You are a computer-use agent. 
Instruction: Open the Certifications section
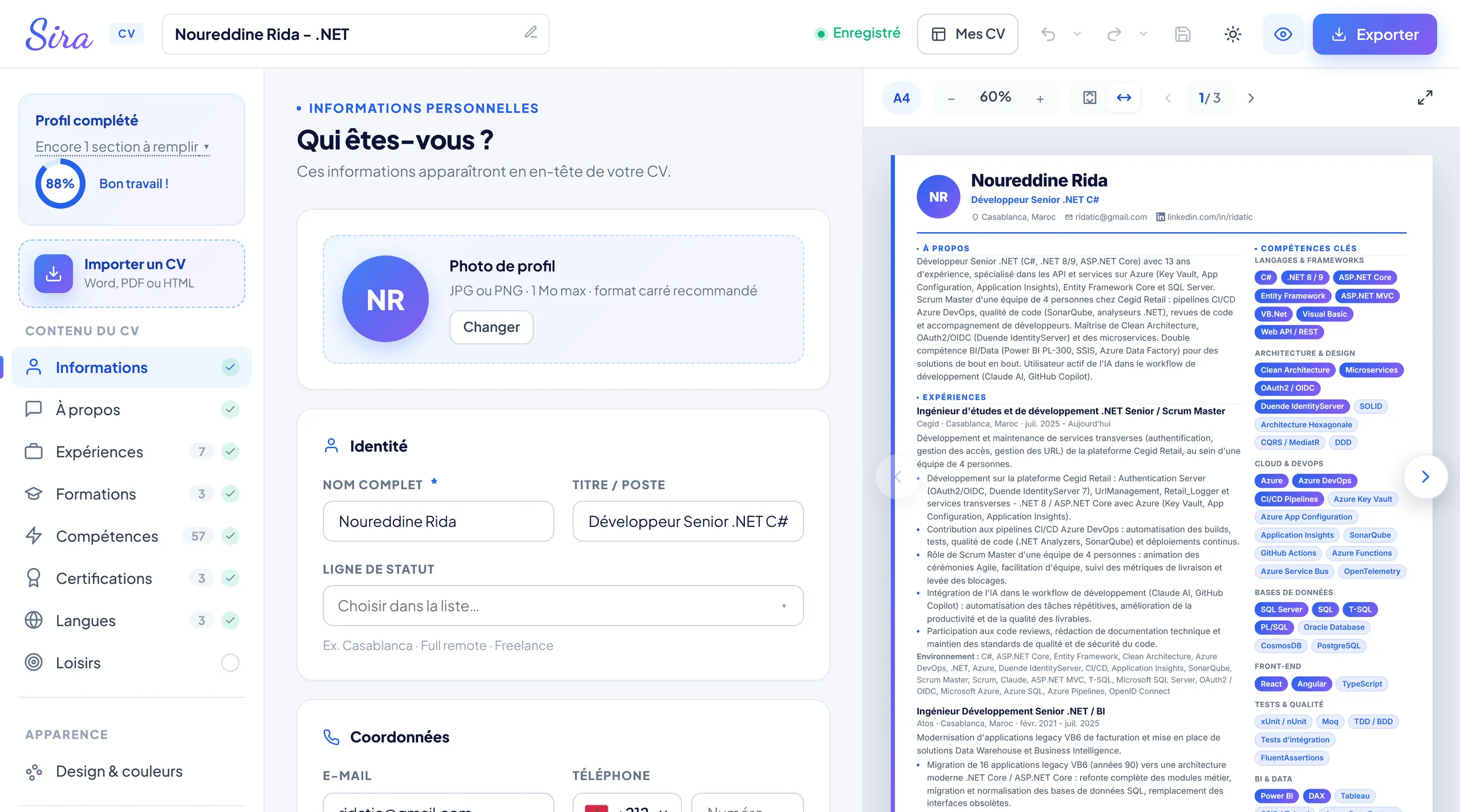click(x=132, y=578)
